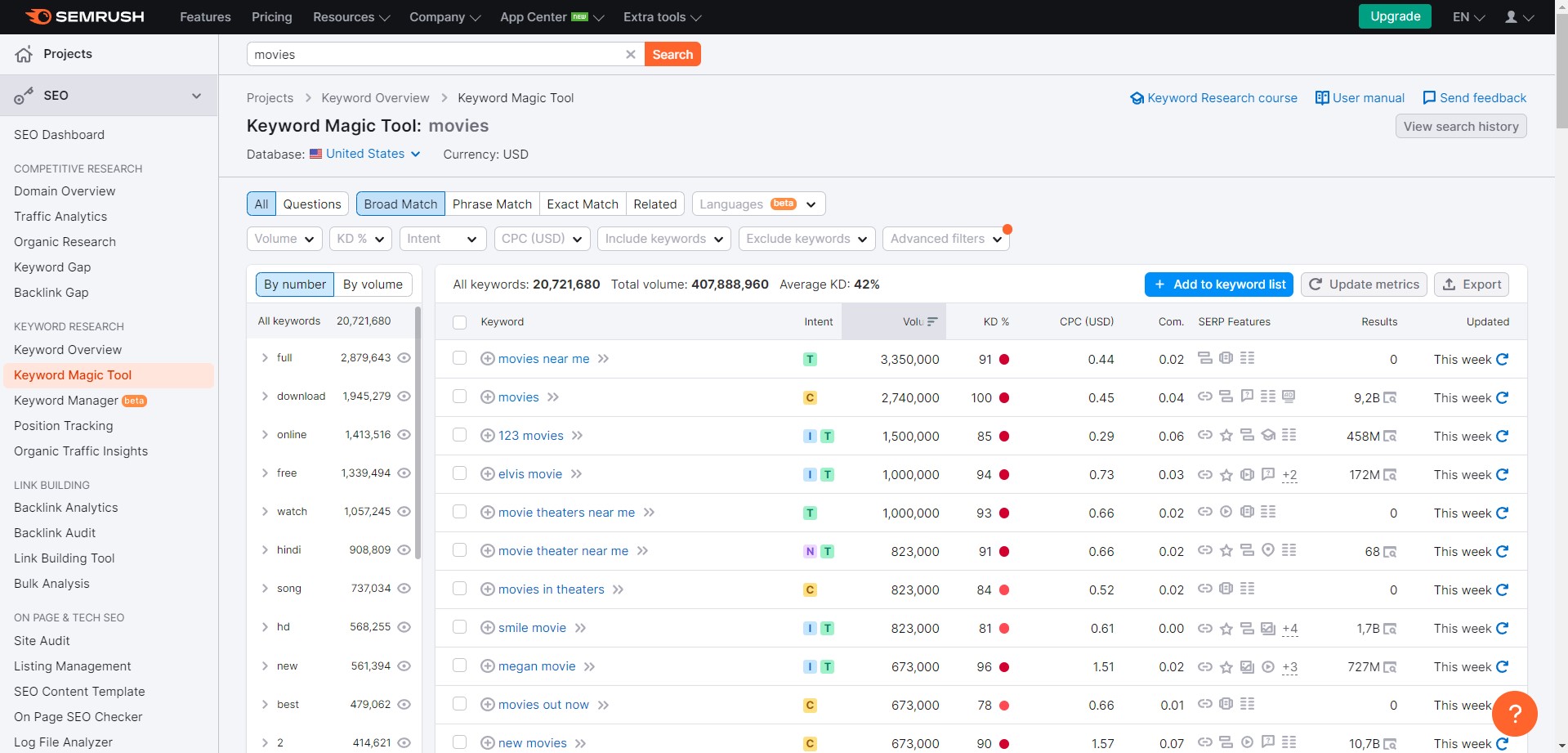The image size is (1568, 753).
Task: Add 'movies near me' keyword with plus icon
Action: coord(488,359)
